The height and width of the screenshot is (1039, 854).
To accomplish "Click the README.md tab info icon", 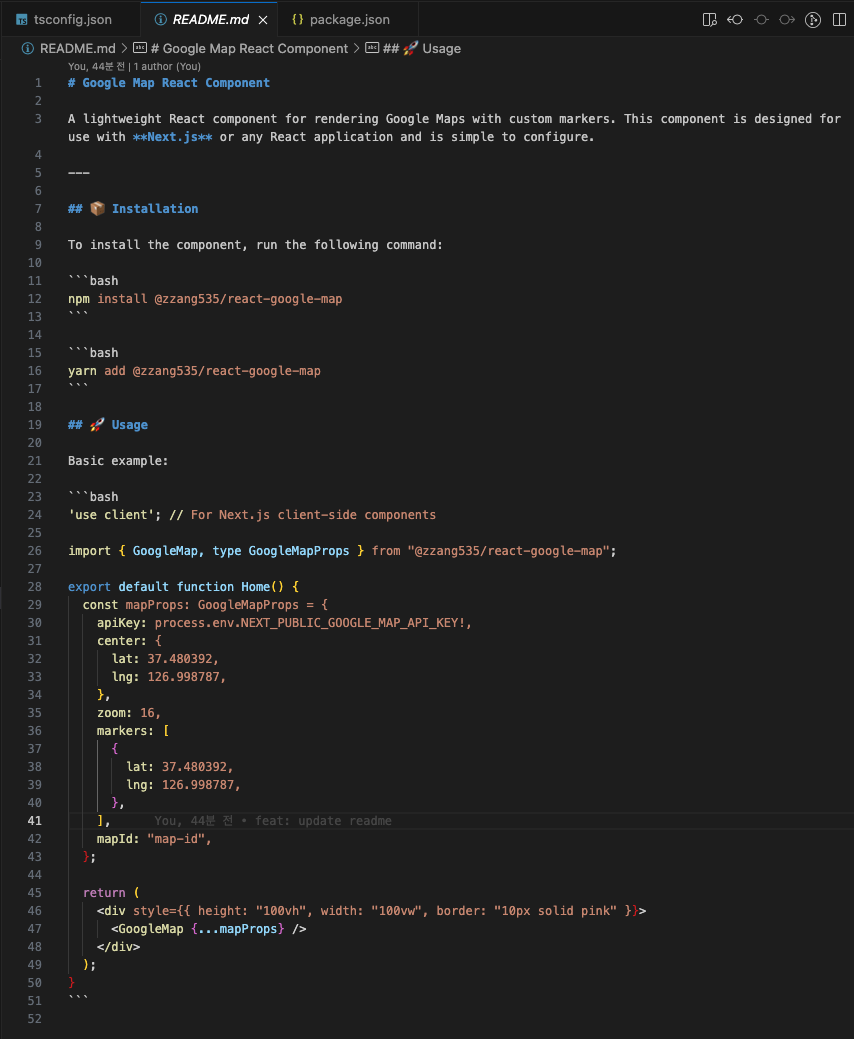I will click(x=160, y=20).
